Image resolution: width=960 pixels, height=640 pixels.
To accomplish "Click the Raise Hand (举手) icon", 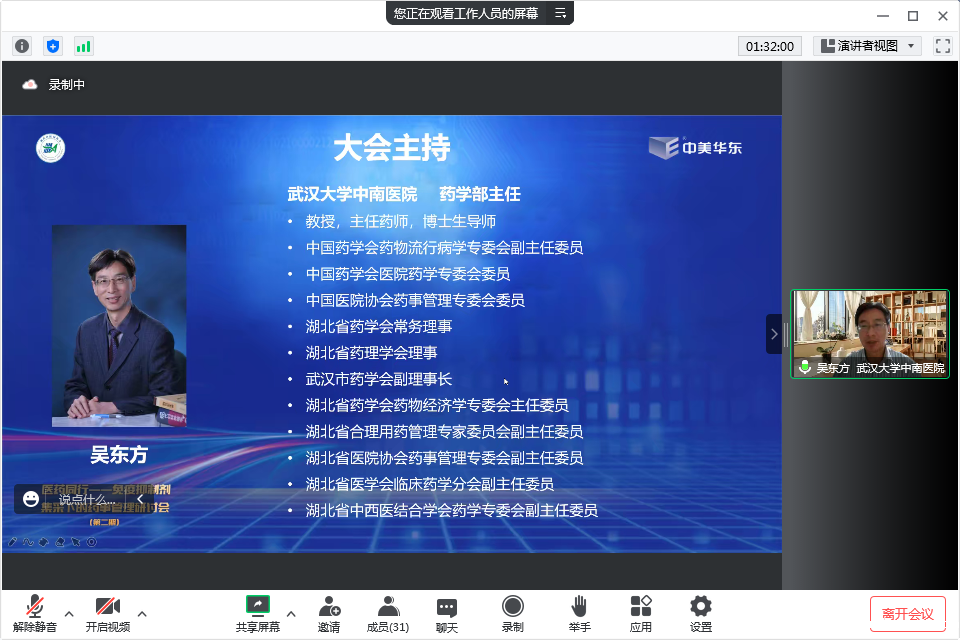I will point(579,612).
